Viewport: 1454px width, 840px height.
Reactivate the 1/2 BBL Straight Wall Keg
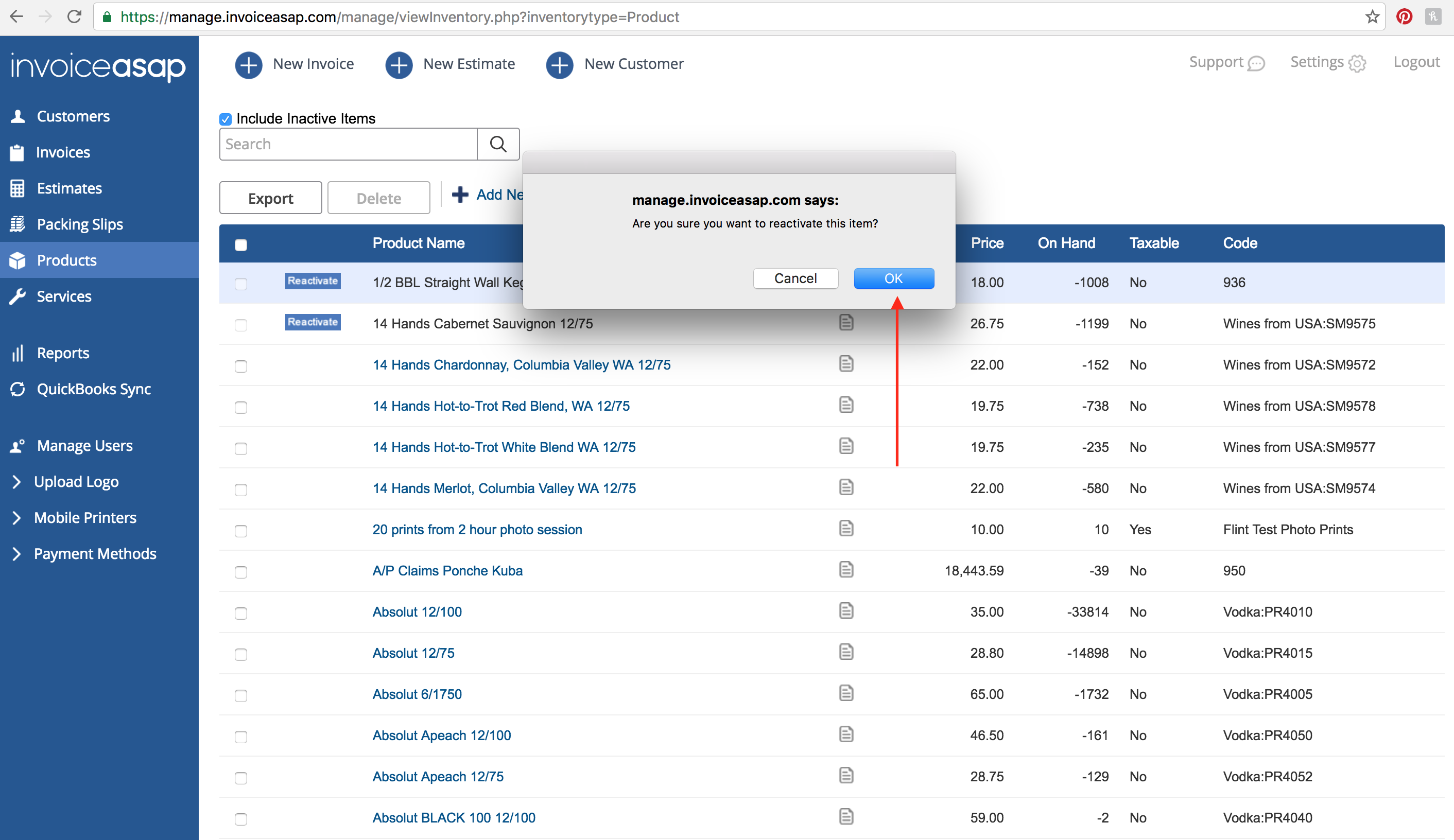[313, 281]
